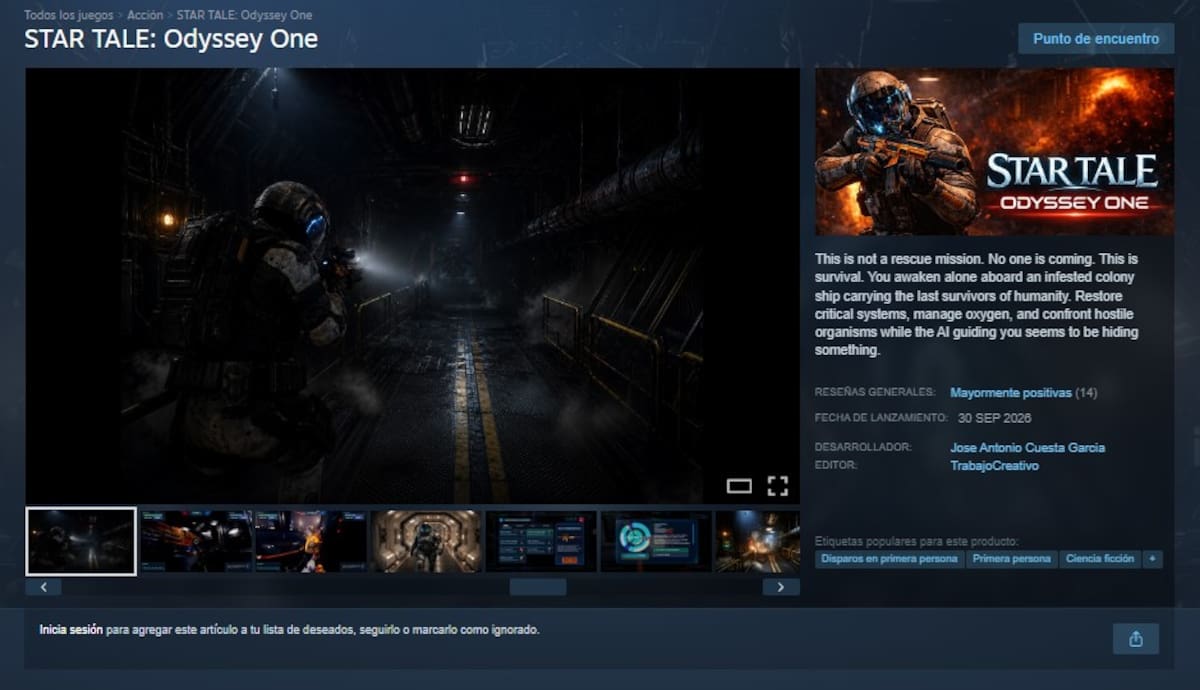Click the Inicia sesión link
Viewport: 1200px width, 690px height.
pyautogui.click(x=70, y=630)
